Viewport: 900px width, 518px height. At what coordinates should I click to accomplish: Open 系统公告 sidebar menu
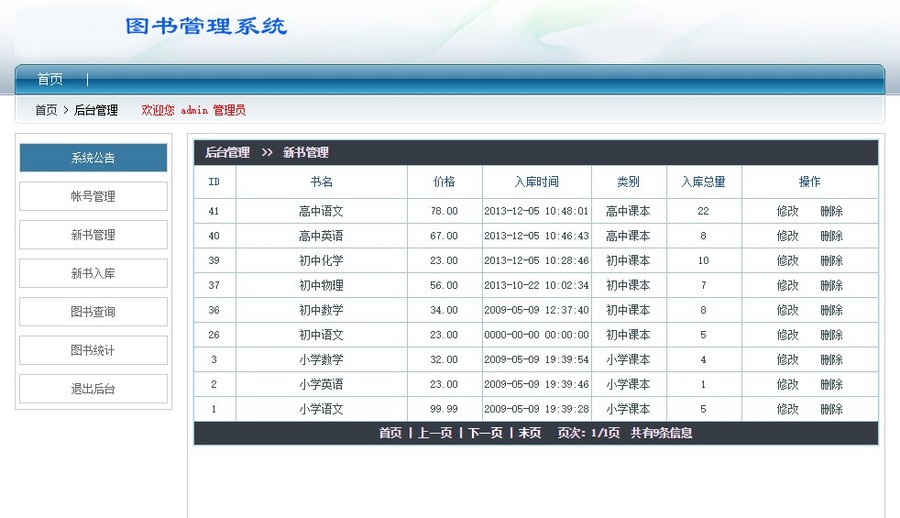[93, 157]
